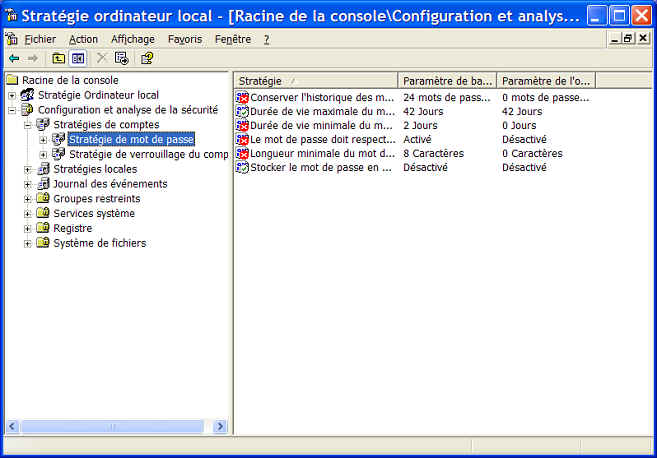
Task: Expand the Système de fichiers node
Action: pyautogui.click(x=28, y=243)
